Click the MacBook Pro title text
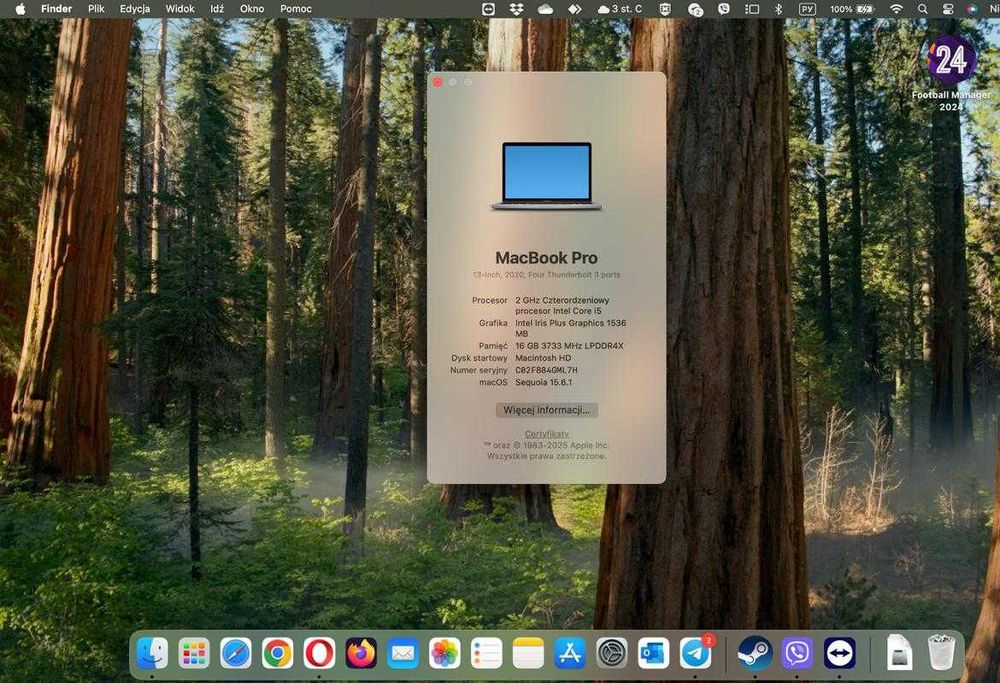The height and width of the screenshot is (683, 1000). pyautogui.click(x=547, y=258)
